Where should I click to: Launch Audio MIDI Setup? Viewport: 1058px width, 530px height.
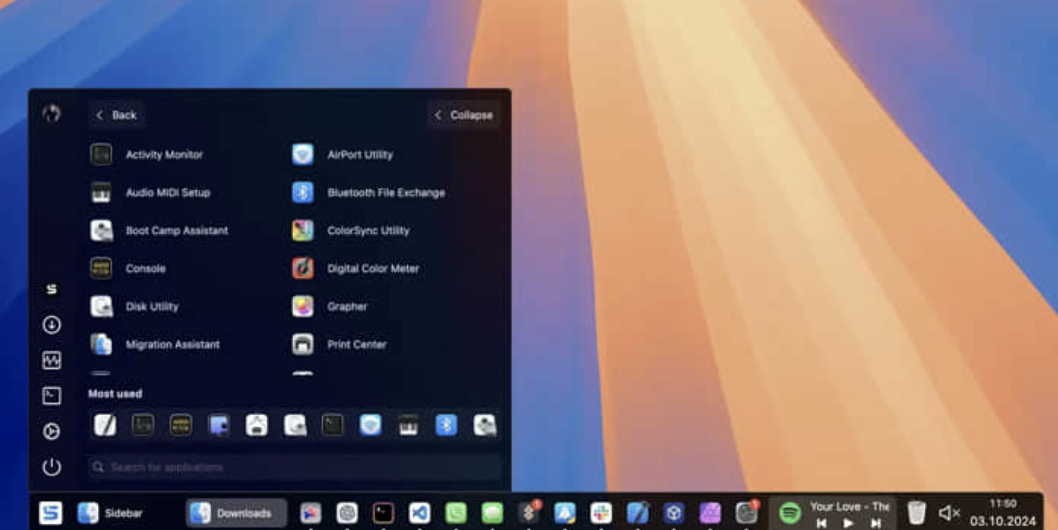[x=167, y=193]
